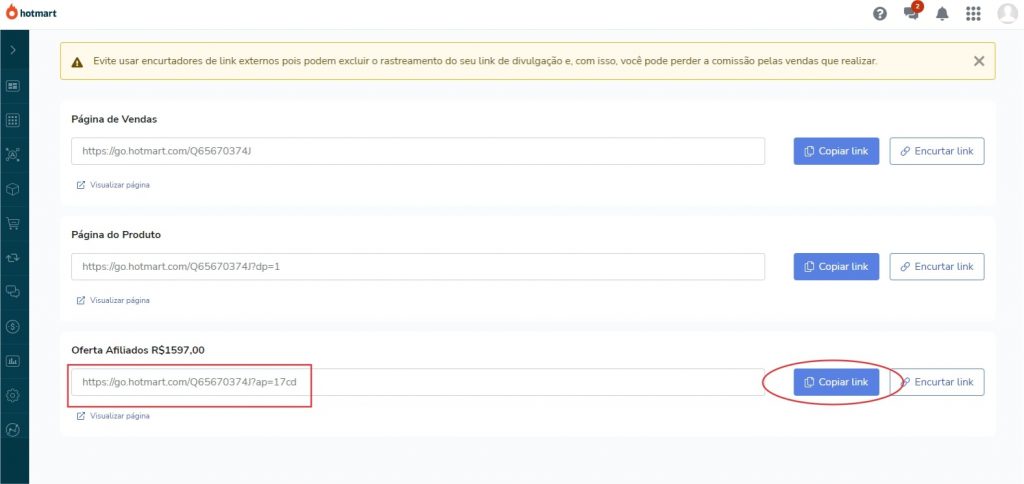Copy the Página do Produto link
Viewport: 1024px width, 484px height.
point(836,266)
